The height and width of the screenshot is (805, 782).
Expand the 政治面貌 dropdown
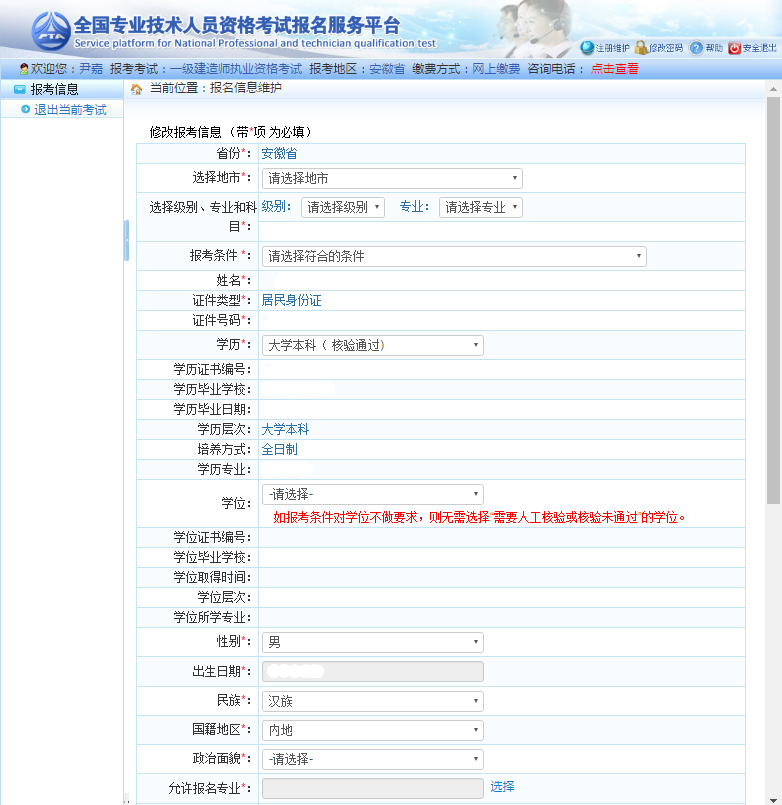tap(372, 759)
